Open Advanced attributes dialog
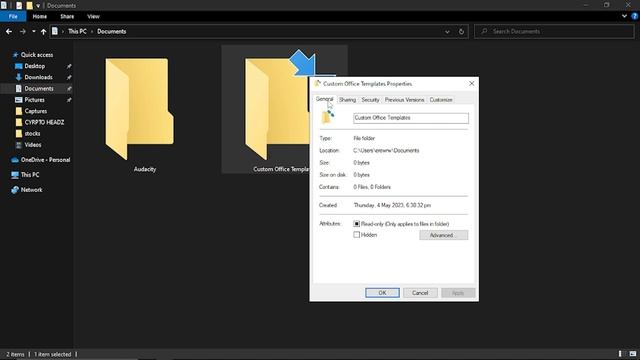 point(443,235)
